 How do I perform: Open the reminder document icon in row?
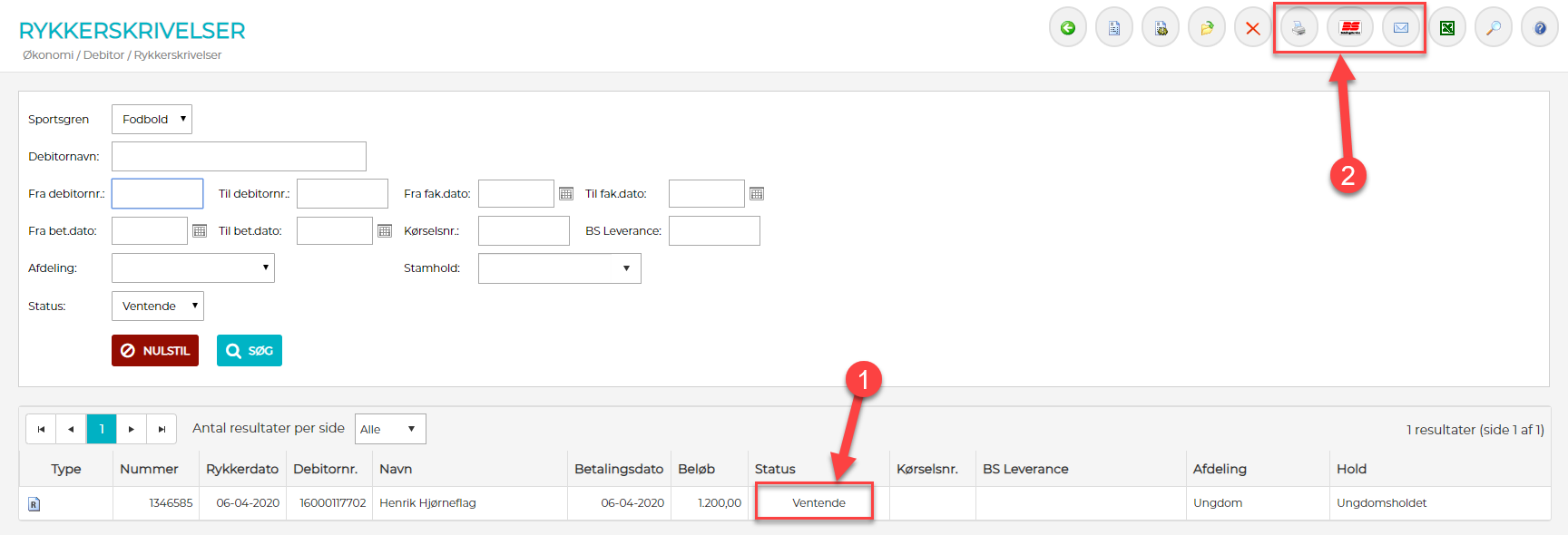point(34,504)
